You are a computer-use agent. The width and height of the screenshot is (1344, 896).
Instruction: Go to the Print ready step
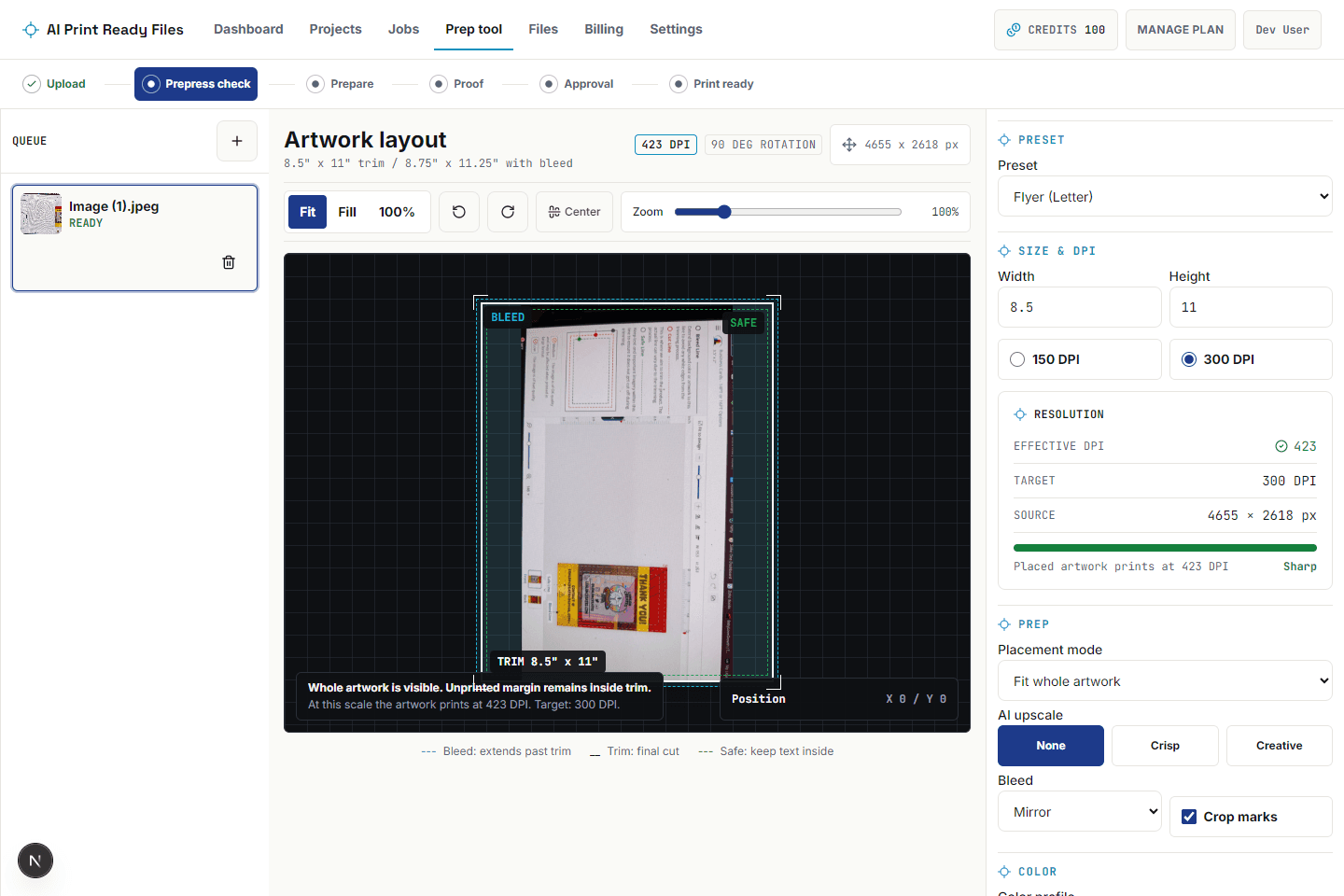click(x=712, y=84)
